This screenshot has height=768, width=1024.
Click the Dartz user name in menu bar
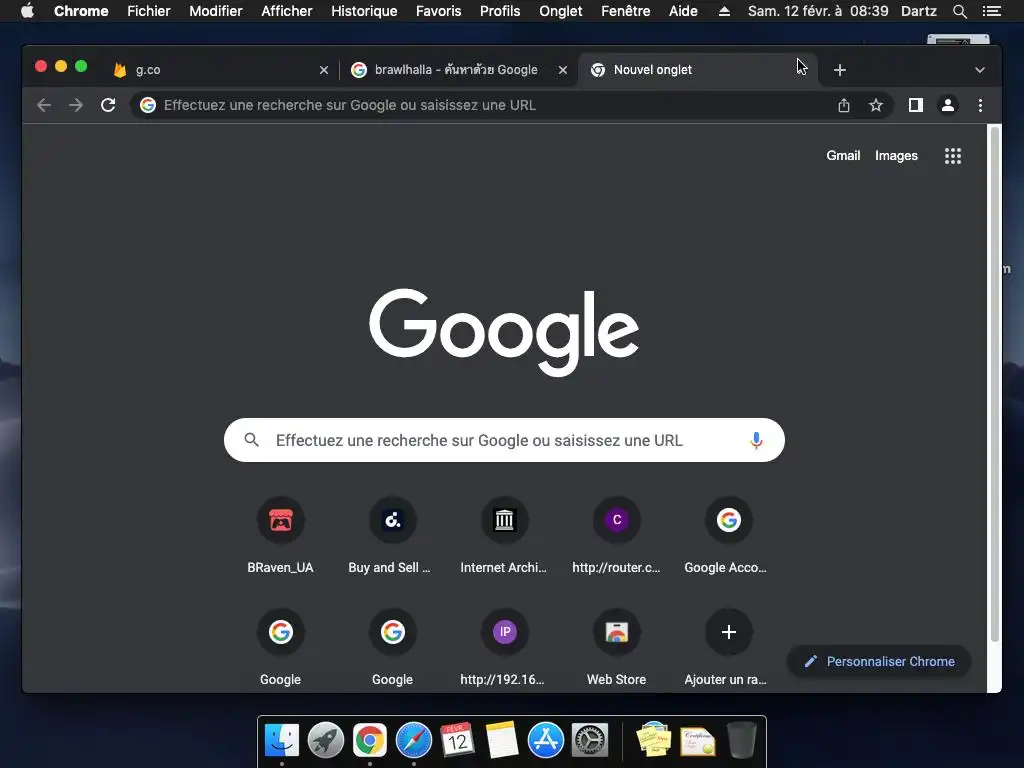pos(918,11)
